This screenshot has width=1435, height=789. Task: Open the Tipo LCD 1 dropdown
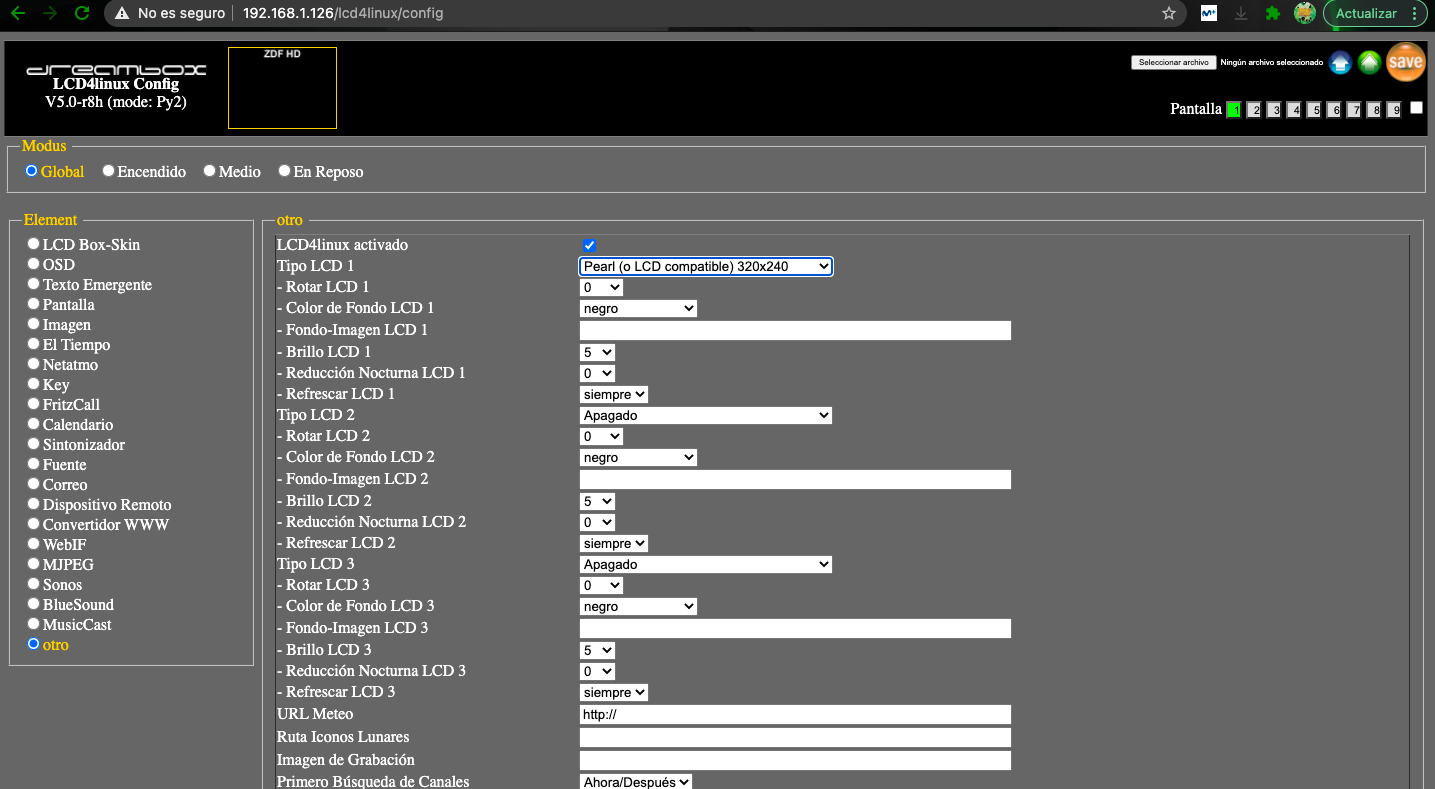705,267
